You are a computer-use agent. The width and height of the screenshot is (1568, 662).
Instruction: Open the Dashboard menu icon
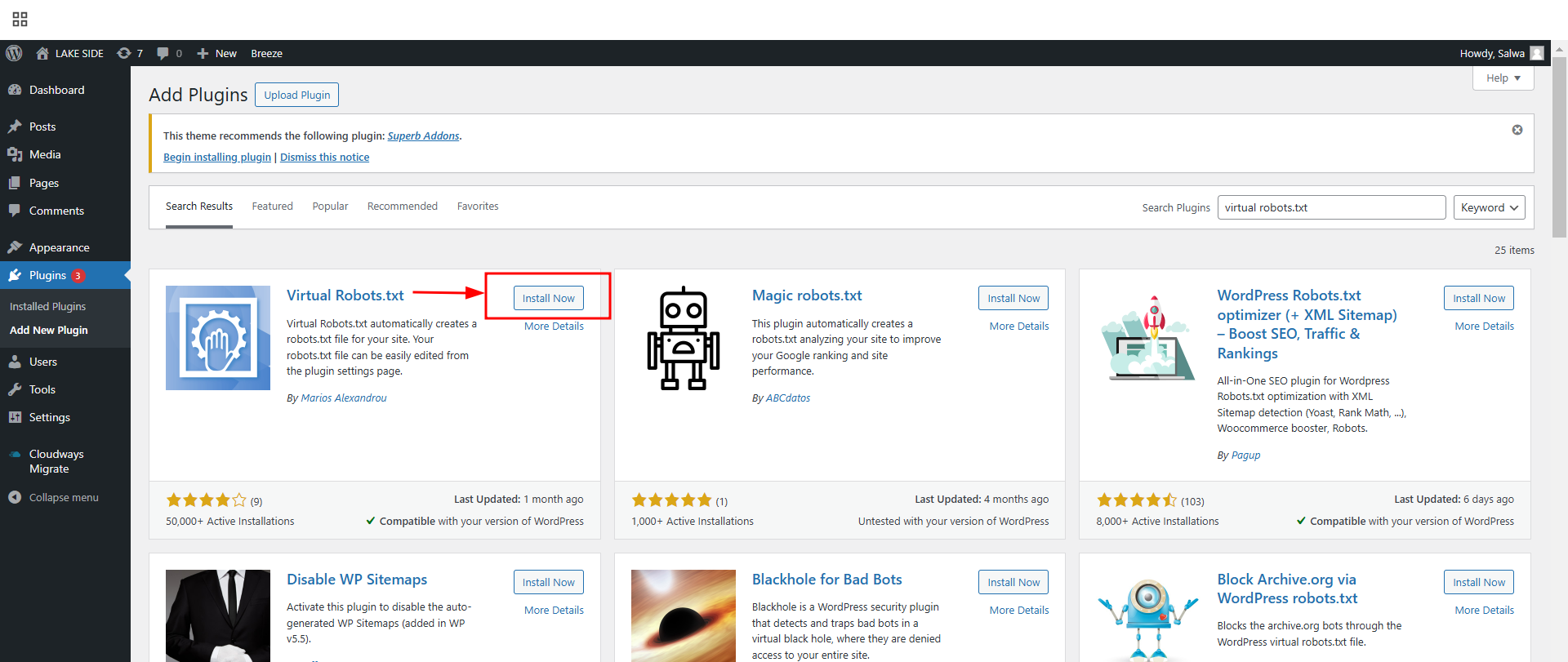click(15, 90)
